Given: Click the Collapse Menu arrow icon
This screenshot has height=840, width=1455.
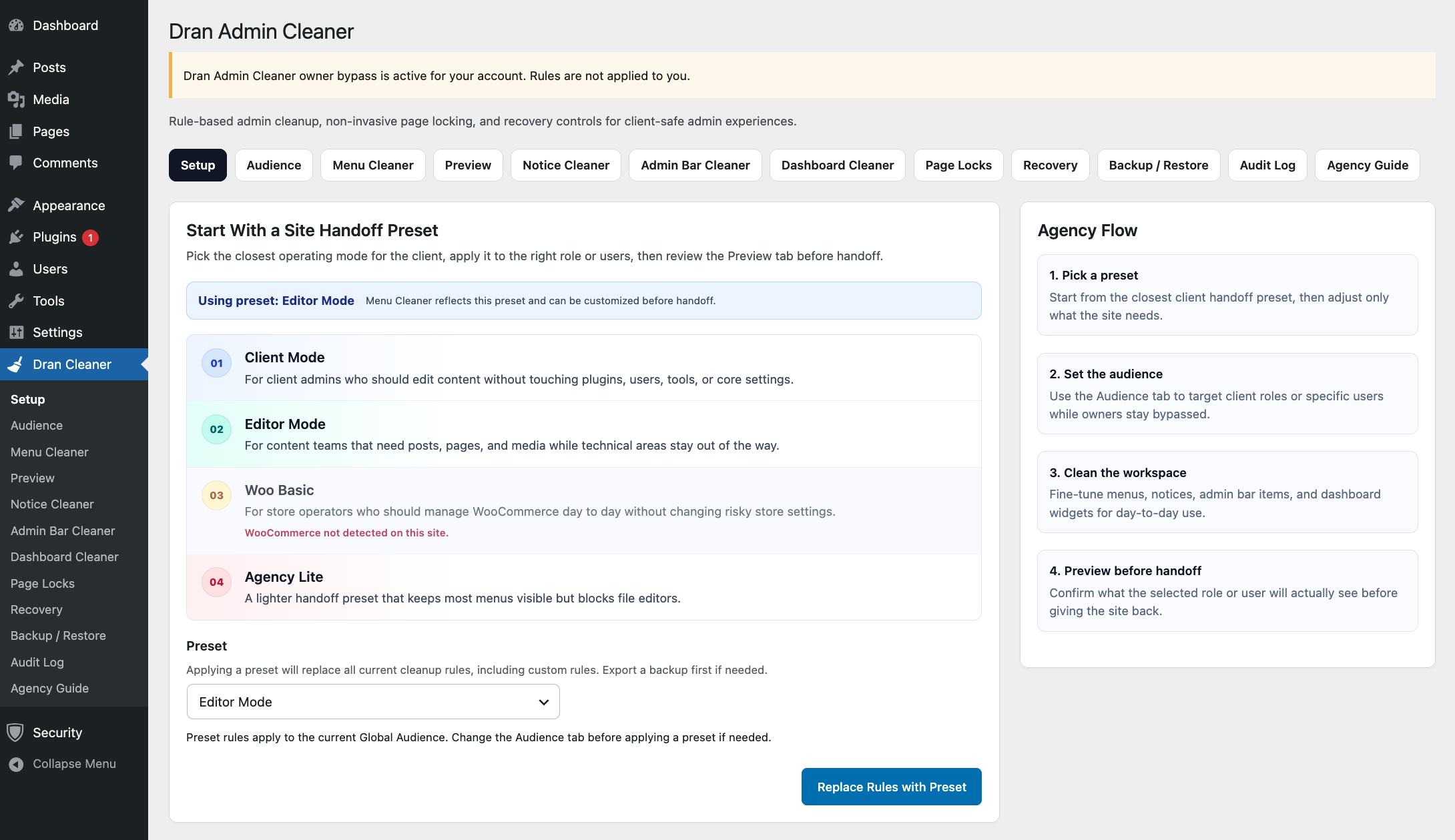Looking at the screenshot, I should [x=16, y=764].
